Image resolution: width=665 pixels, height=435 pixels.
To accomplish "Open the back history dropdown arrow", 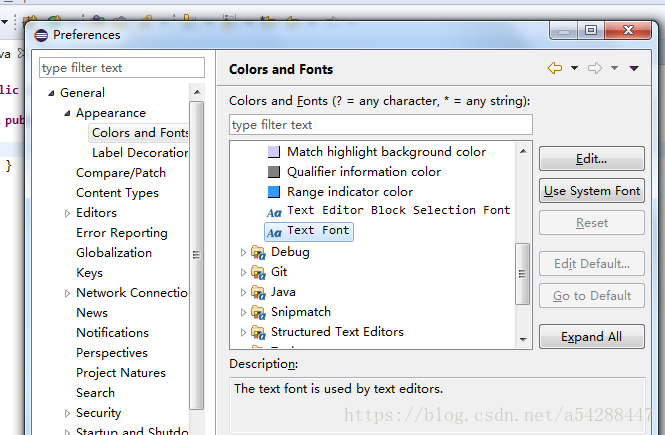I will click(x=574, y=68).
